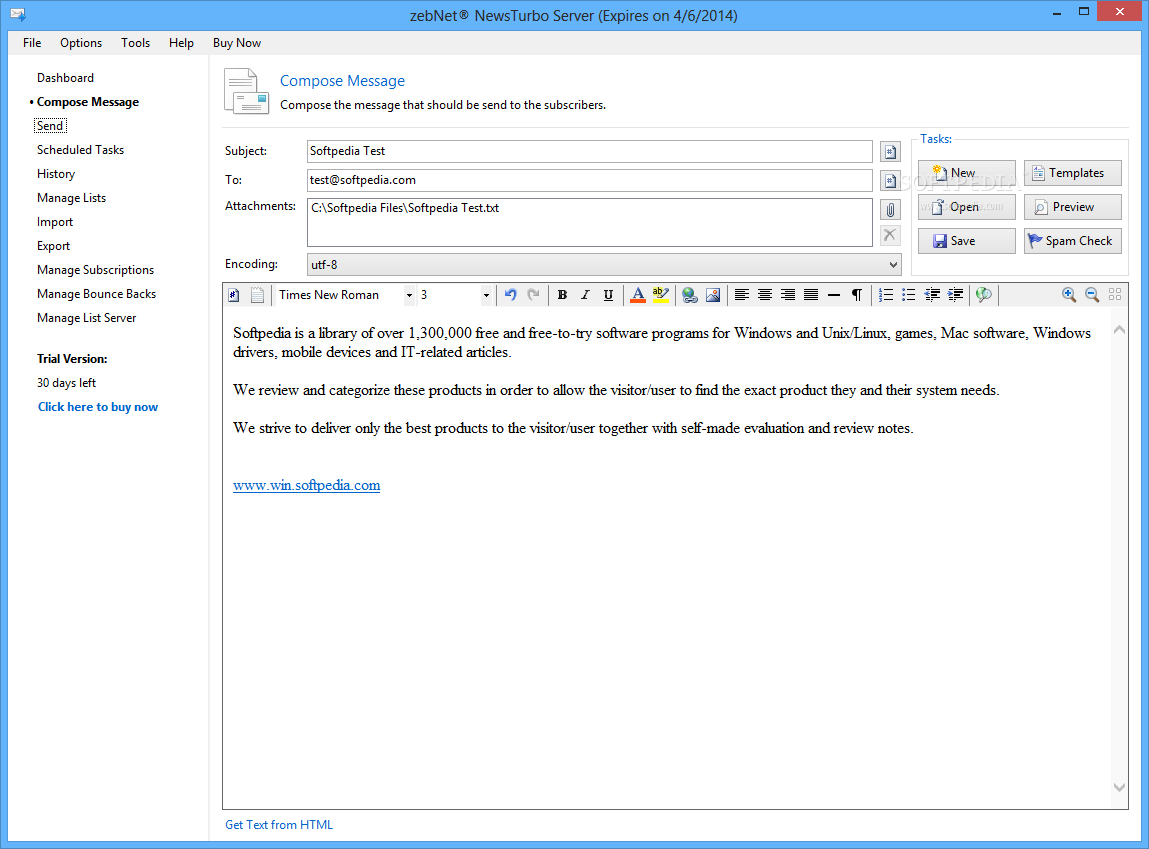Click the spell check icon in the toolbar
The width and height of the screenshot is (1149, 849).
click(984, 295)
